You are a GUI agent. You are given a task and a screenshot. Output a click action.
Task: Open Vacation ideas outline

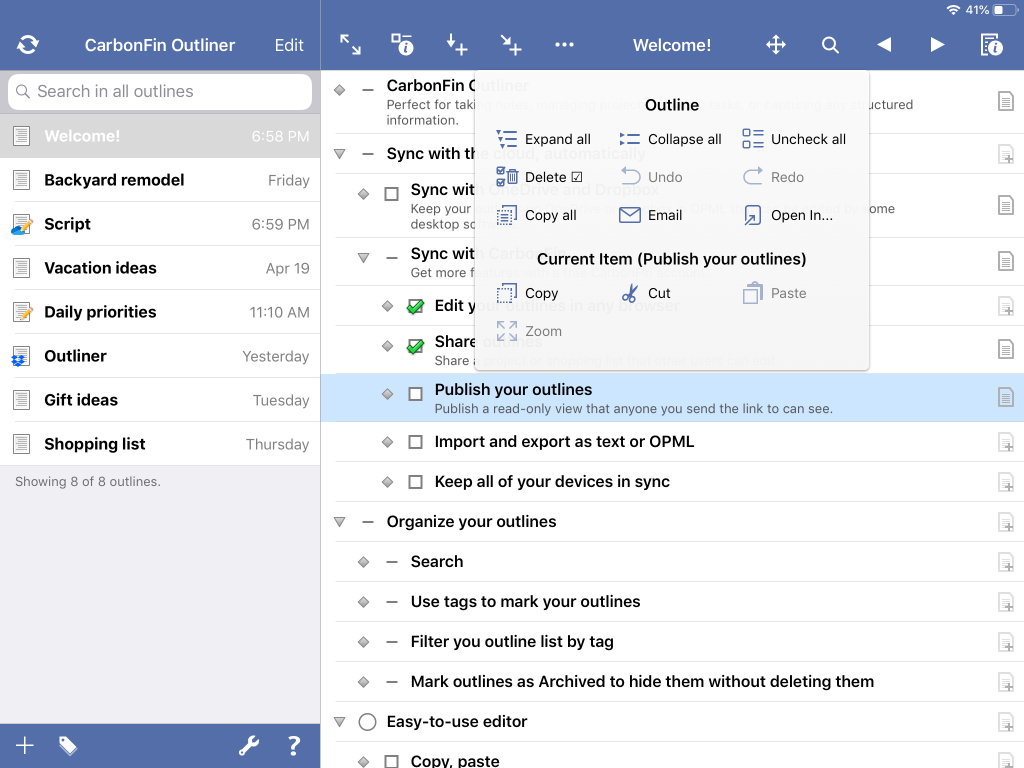160,268
